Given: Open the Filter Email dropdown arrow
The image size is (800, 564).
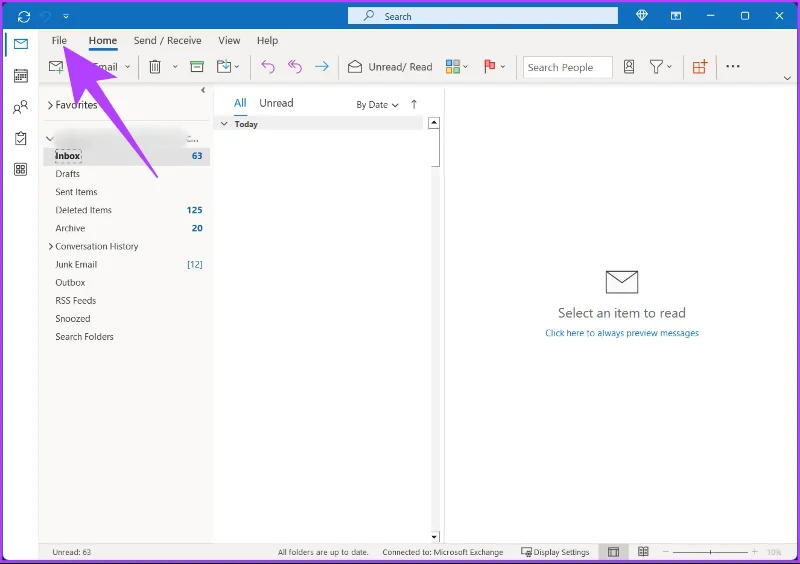Looking at the screenshot, I should pyautogui.click(x=669, y=67).
